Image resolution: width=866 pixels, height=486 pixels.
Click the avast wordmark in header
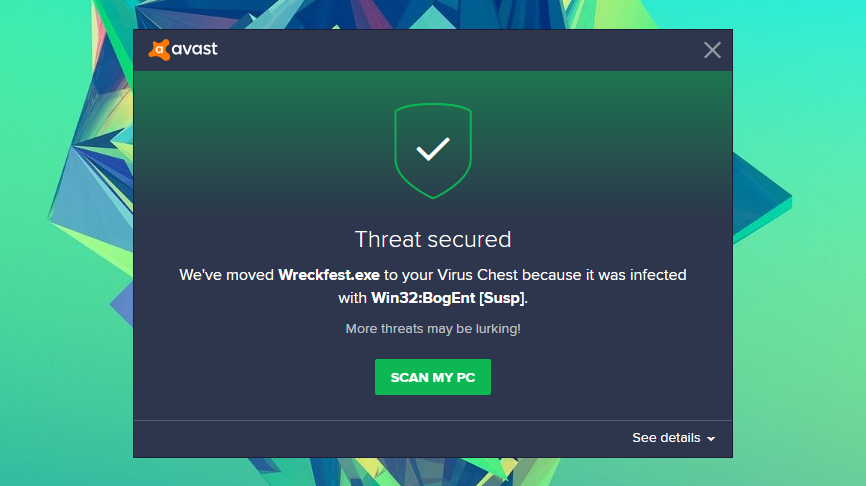194,49
